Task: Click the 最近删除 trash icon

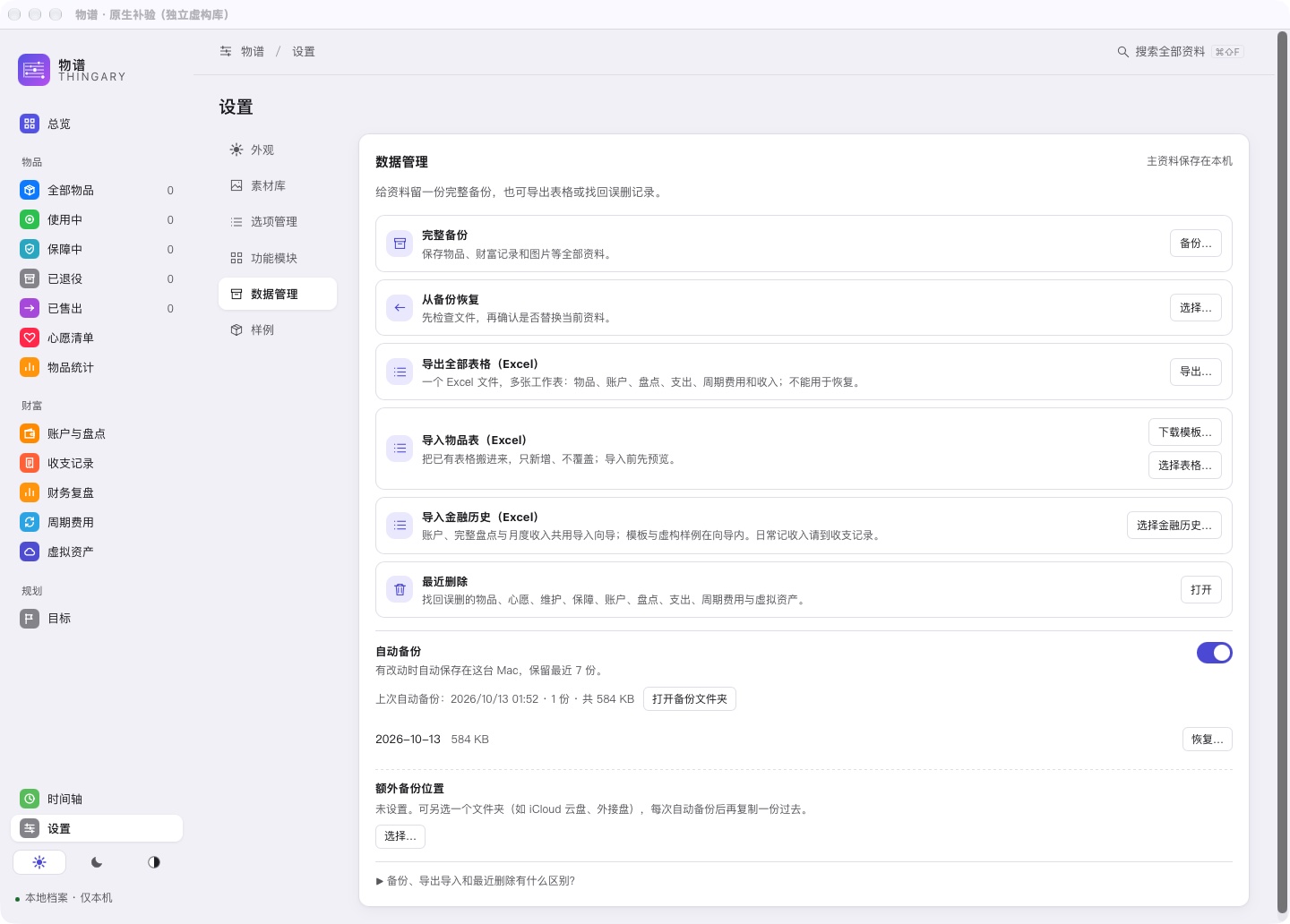Action: coord(400,589)
